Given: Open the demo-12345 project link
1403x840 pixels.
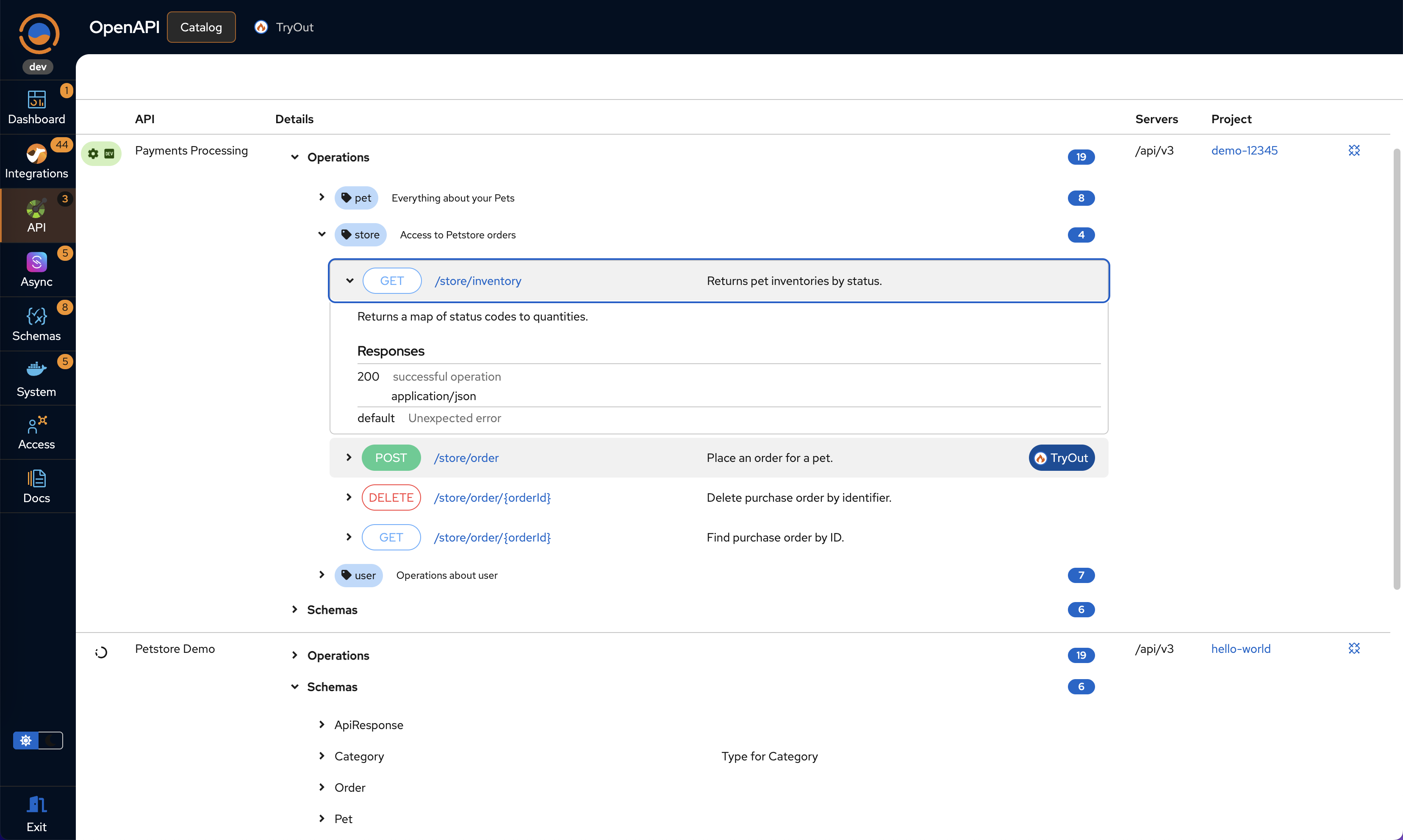Looking at the screenshot, I should coord(1244,150).
